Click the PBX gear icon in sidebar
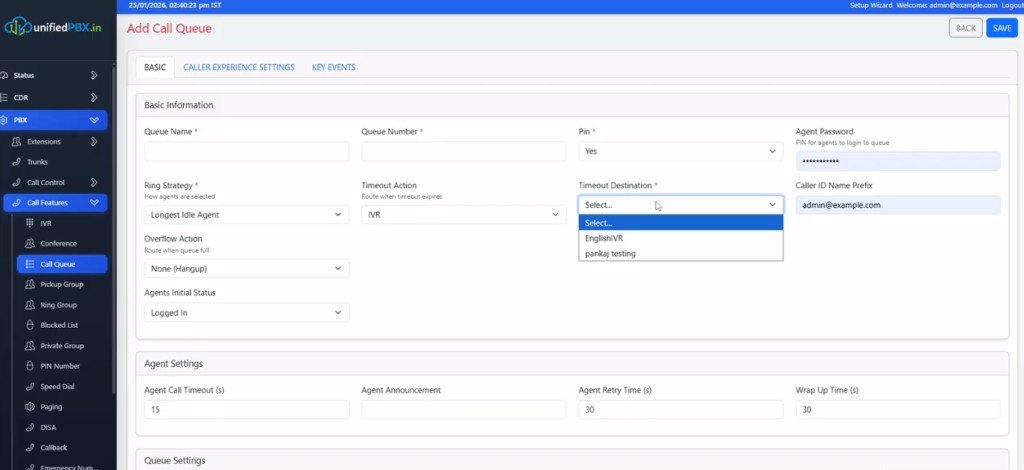The height and width of the screenshot is (470, 1024). pos(4,120)
